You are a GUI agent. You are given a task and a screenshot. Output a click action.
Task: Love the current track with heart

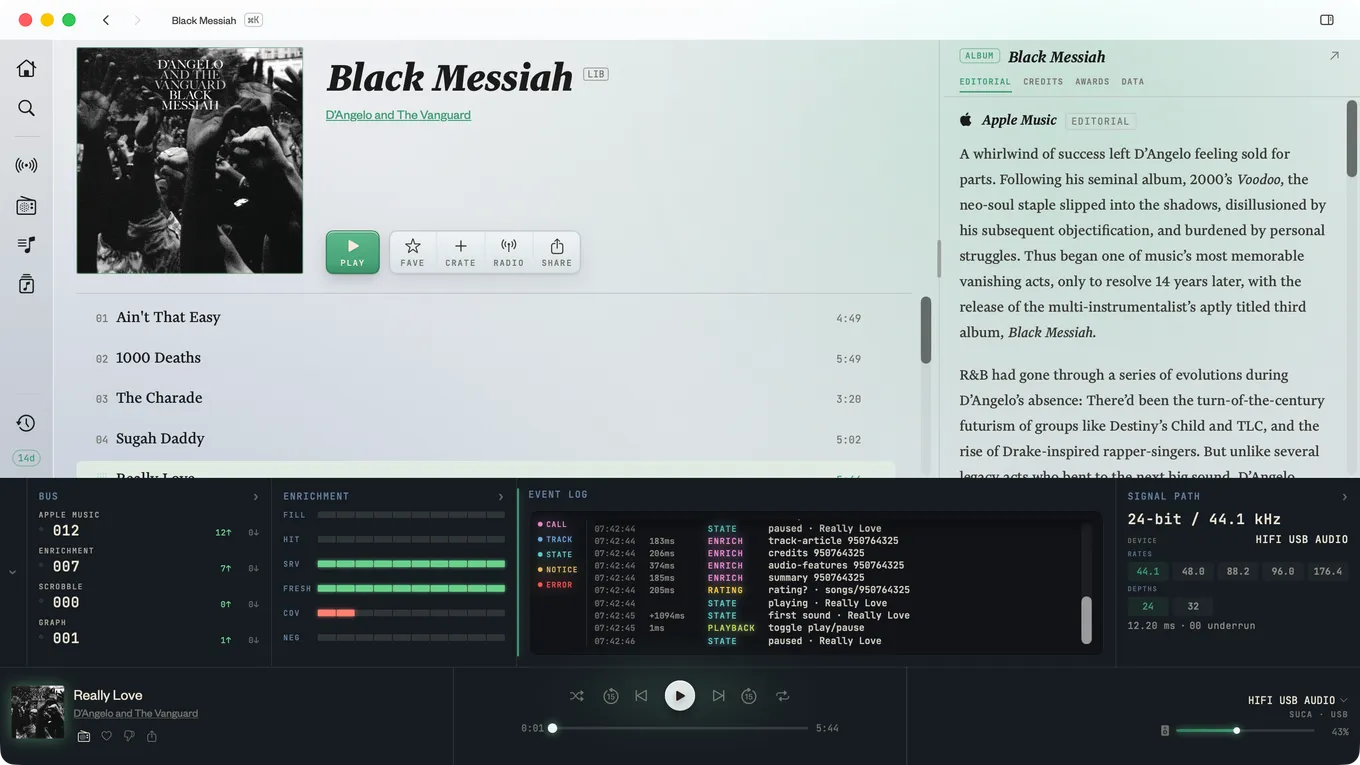pyautogui.click(x=107, y=737)
